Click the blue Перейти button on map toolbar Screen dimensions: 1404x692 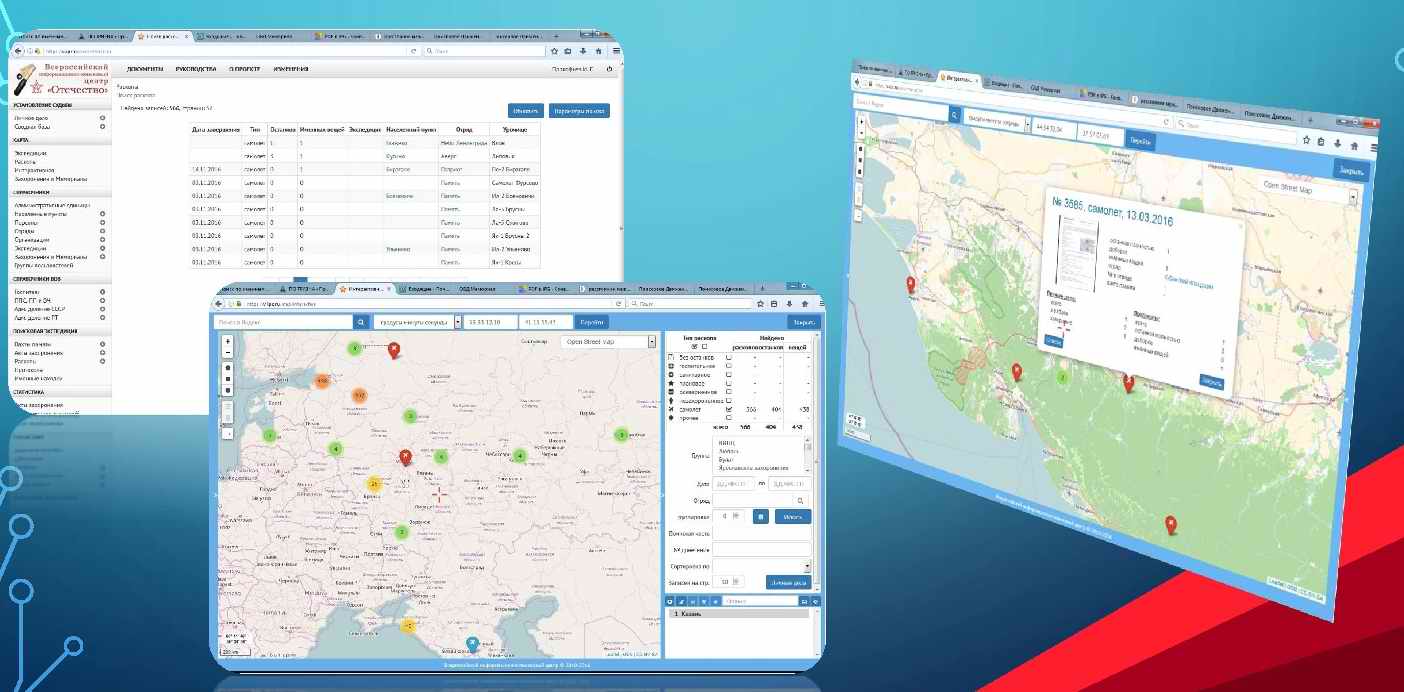click(592, 322)
